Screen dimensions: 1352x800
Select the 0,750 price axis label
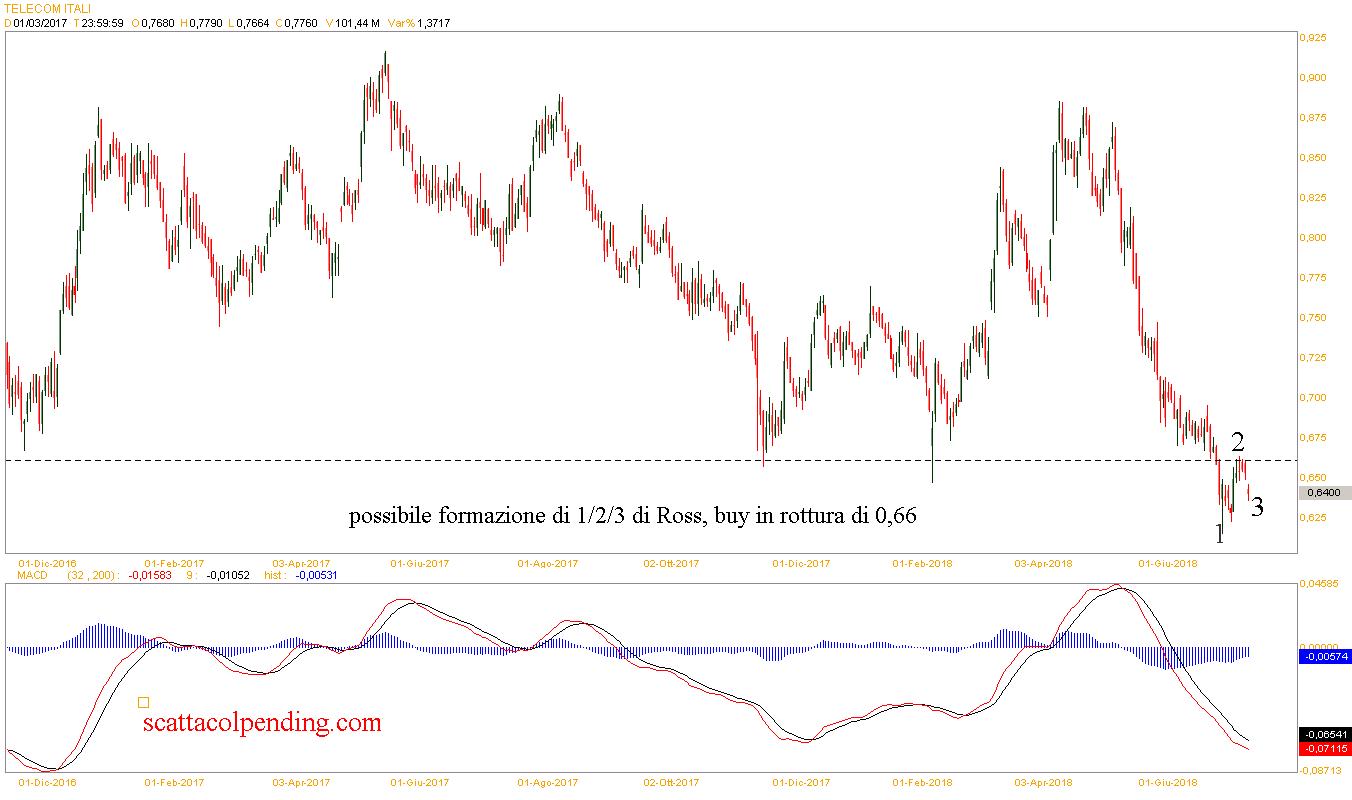pyautogui.click(x=1312, y=318)
